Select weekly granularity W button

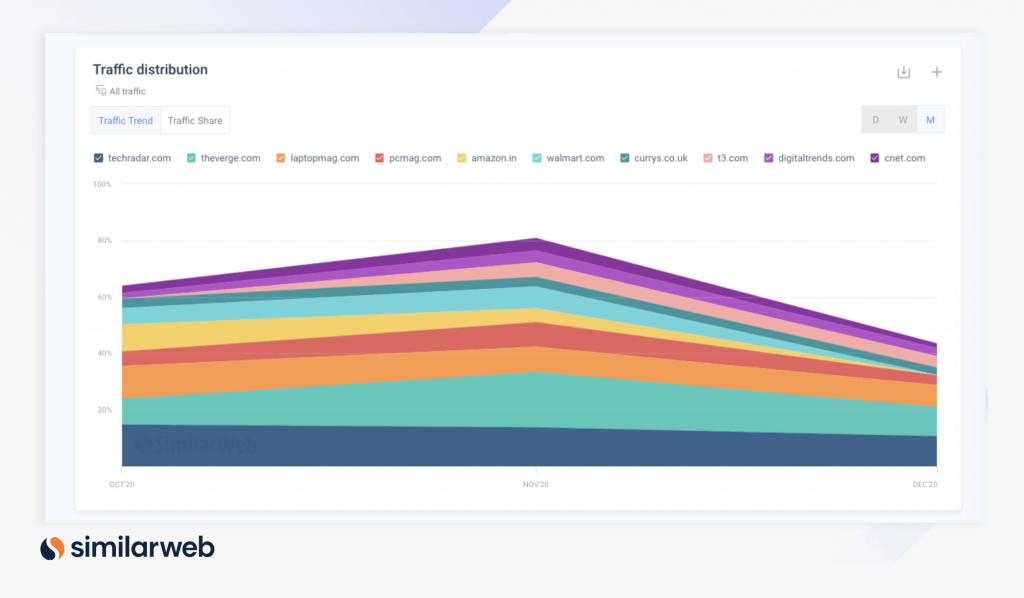(x=903, y=120)
